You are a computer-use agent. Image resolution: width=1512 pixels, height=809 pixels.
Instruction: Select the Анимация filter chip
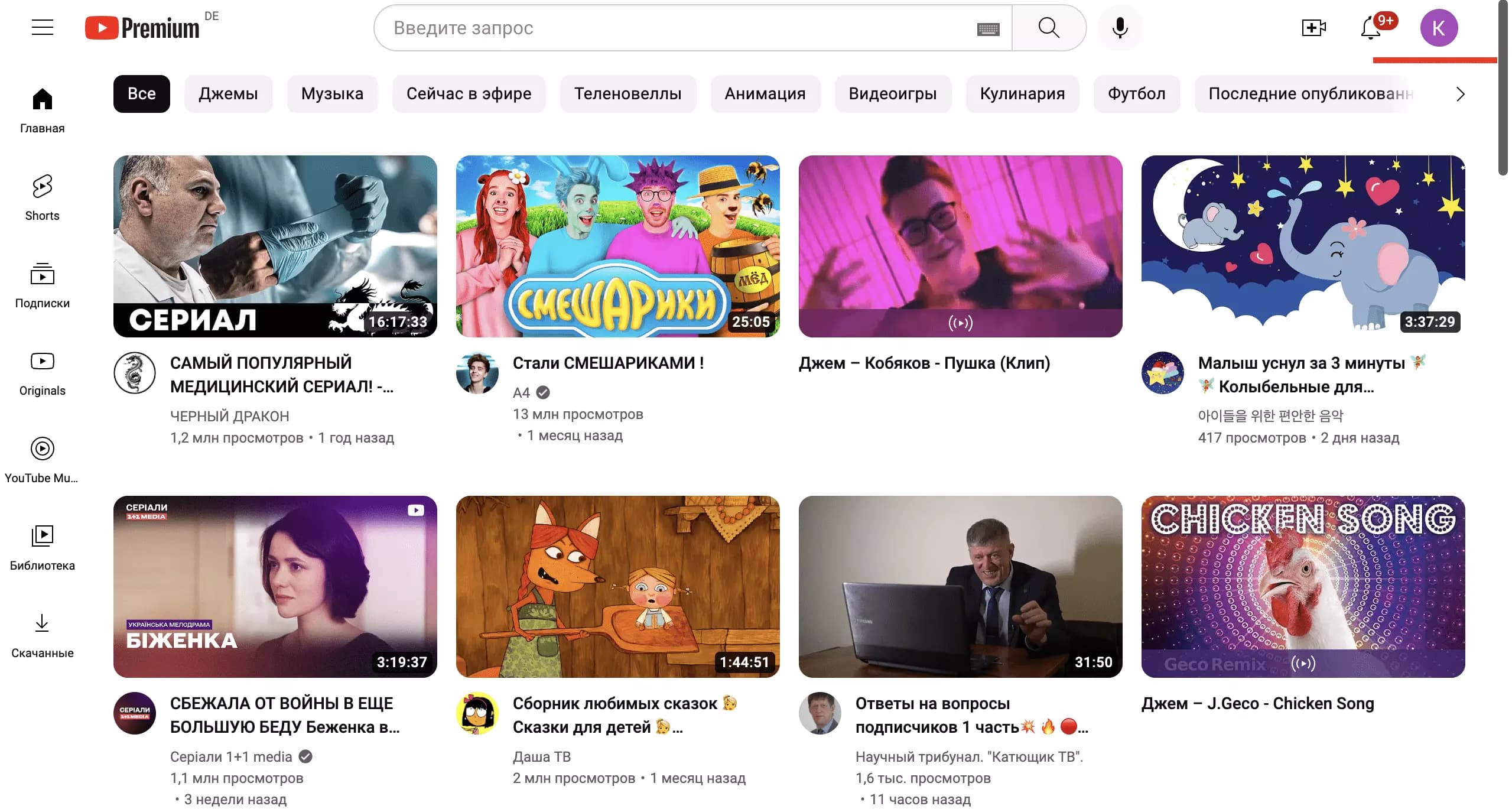tap(765, 94)
